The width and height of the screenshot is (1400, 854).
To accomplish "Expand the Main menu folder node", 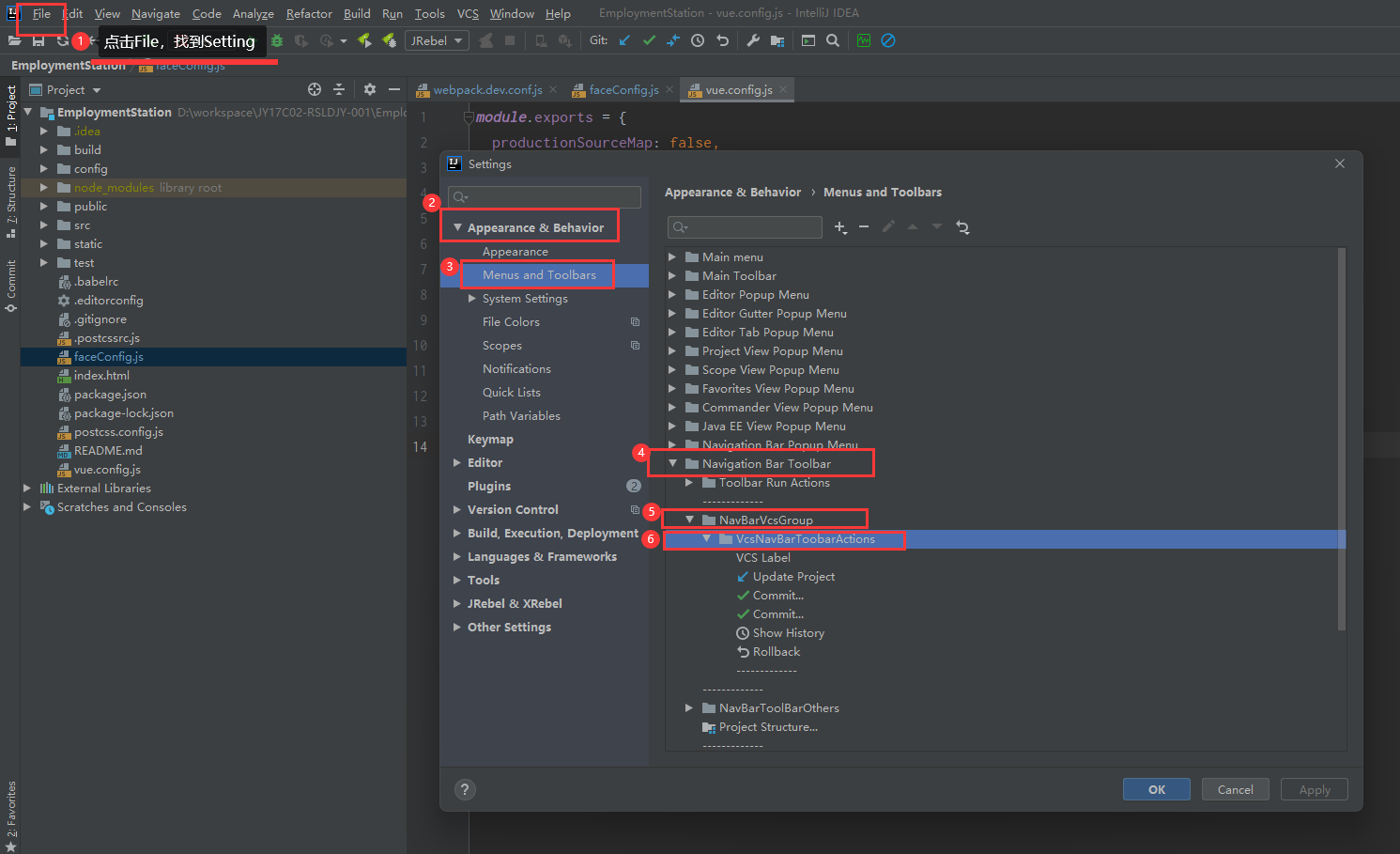I will [672, 257].
